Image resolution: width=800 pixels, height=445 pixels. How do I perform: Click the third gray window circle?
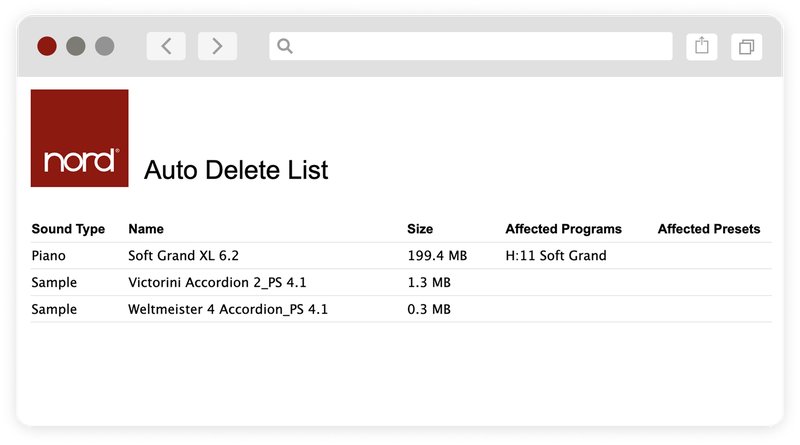[105, 46]
